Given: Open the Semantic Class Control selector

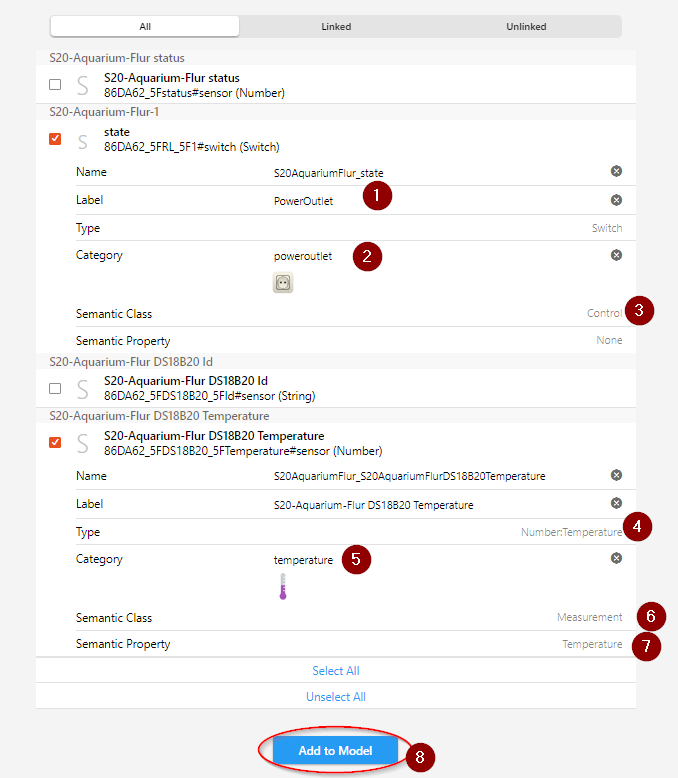Looking at the screenshot, I should (603, 313).
